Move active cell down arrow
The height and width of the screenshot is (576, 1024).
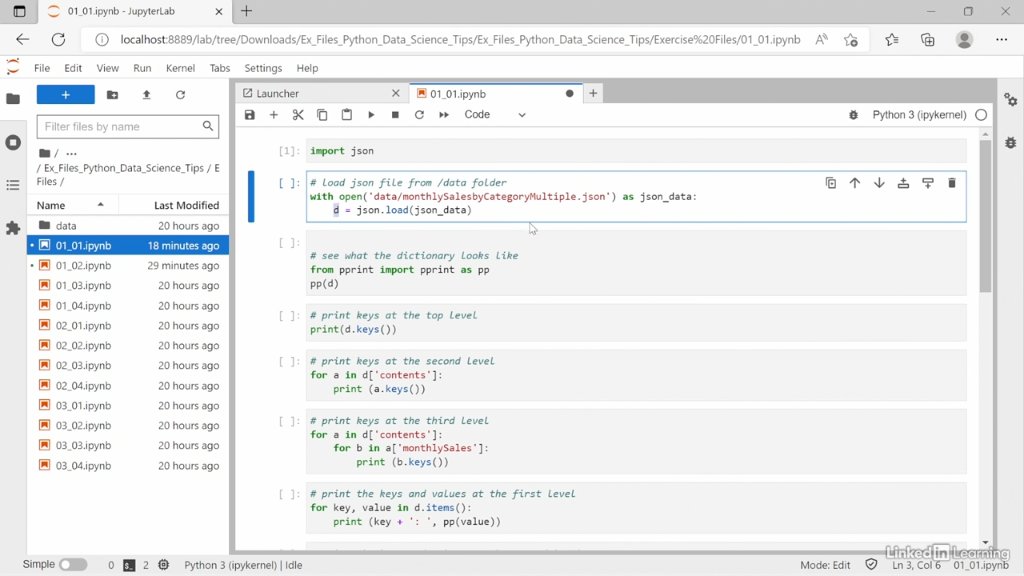tap(879, 184)
